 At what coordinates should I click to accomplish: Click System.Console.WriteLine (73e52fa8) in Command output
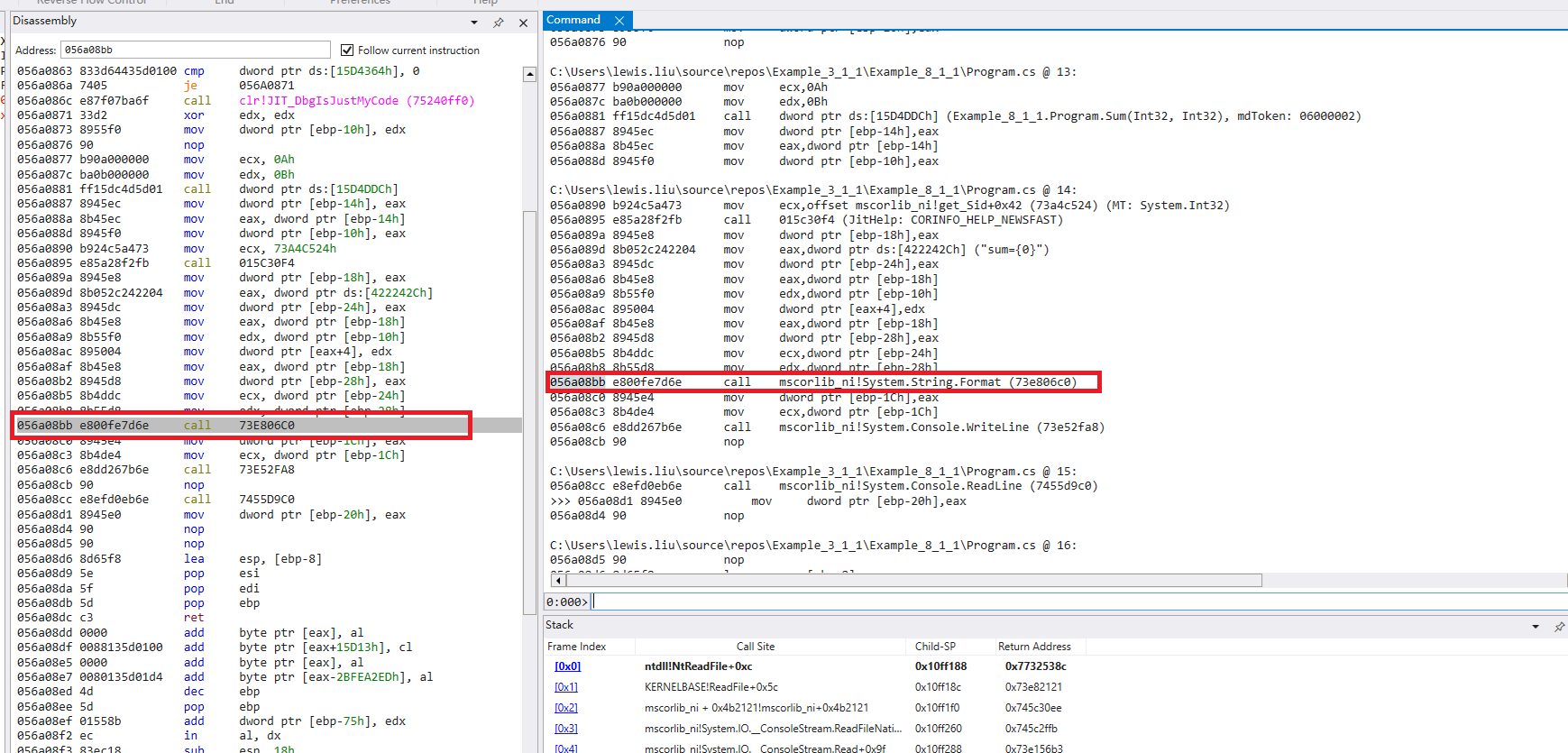pos(941,427)
